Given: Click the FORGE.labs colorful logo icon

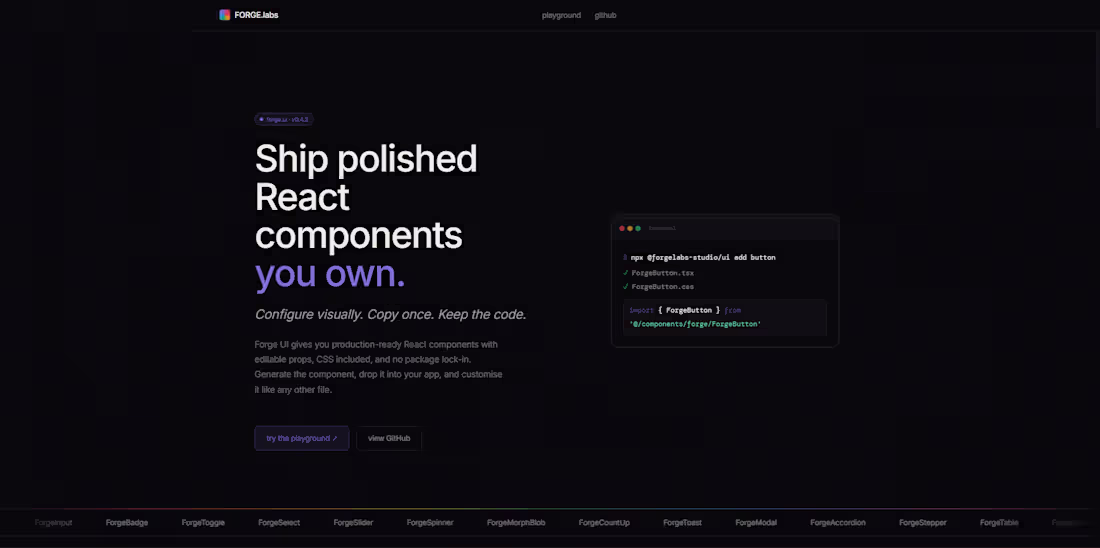Looking at the screenshot, I should pos(224,15).
